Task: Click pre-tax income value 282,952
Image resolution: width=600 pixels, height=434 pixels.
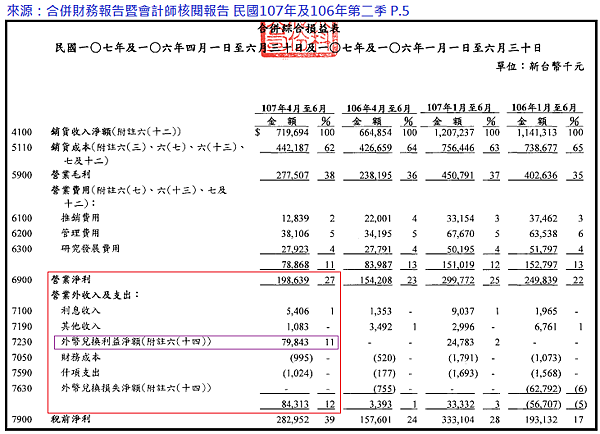Action: tap(292, 420)
